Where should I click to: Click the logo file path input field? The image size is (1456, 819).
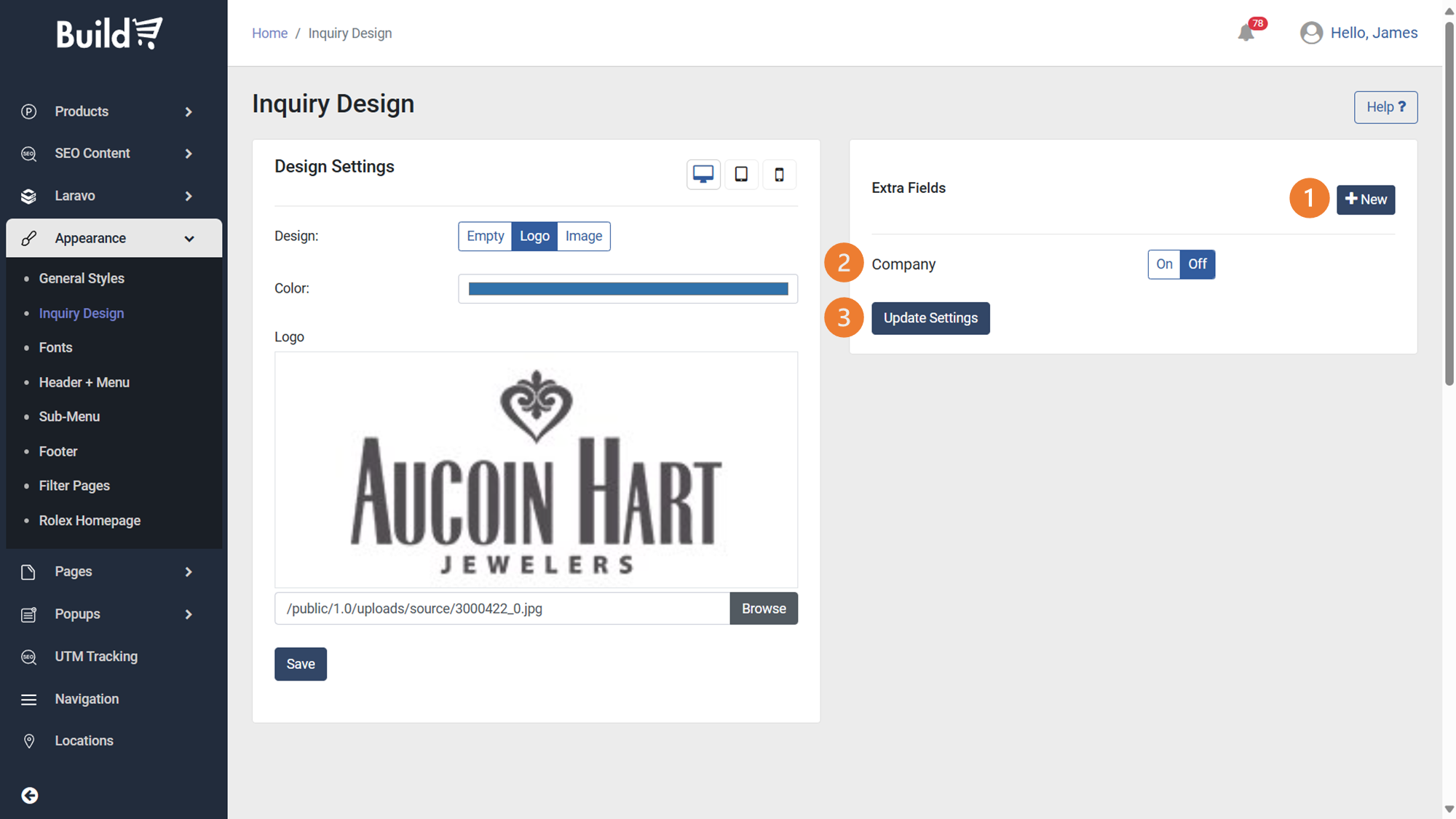pyautogui.click(x=502, y=609)
